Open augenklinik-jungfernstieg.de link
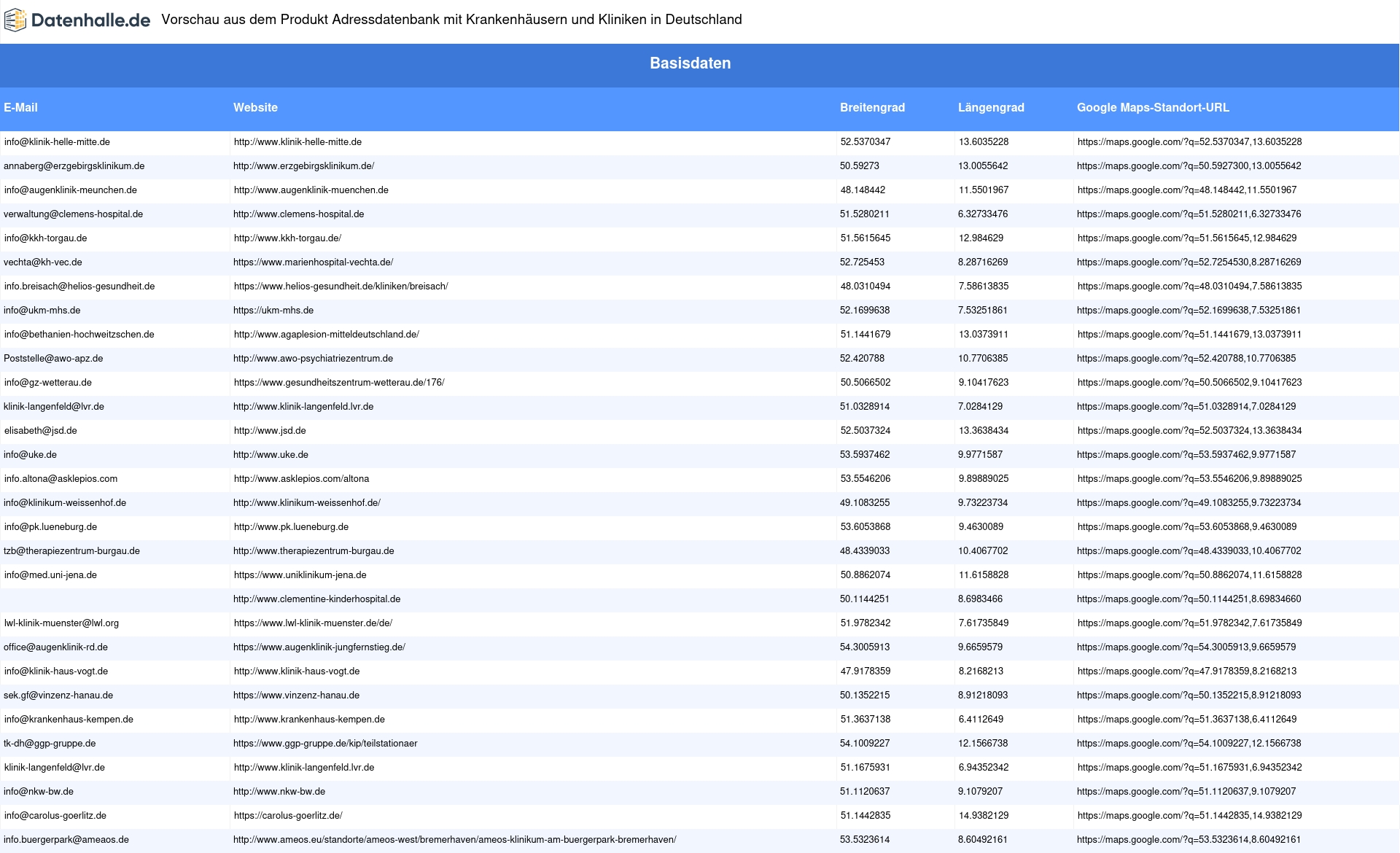Viewport: 1400px width, 853px height. click(x=319, y=647)
